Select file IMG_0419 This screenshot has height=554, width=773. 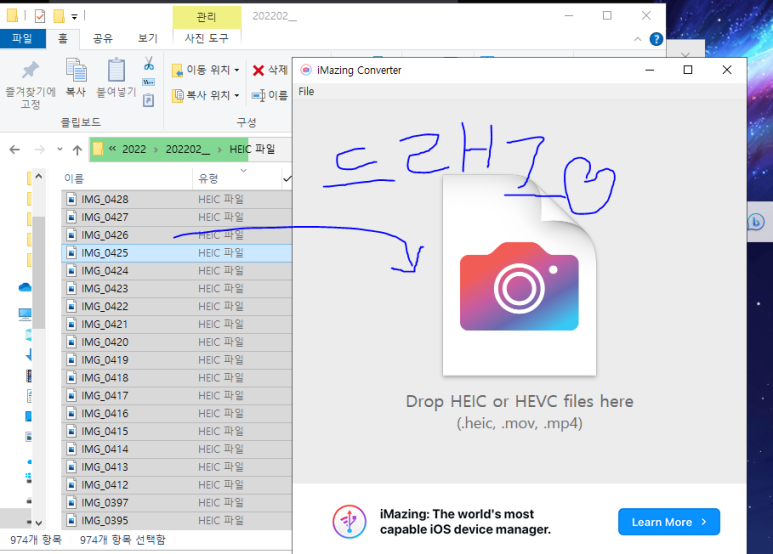(x=177, y=360)
